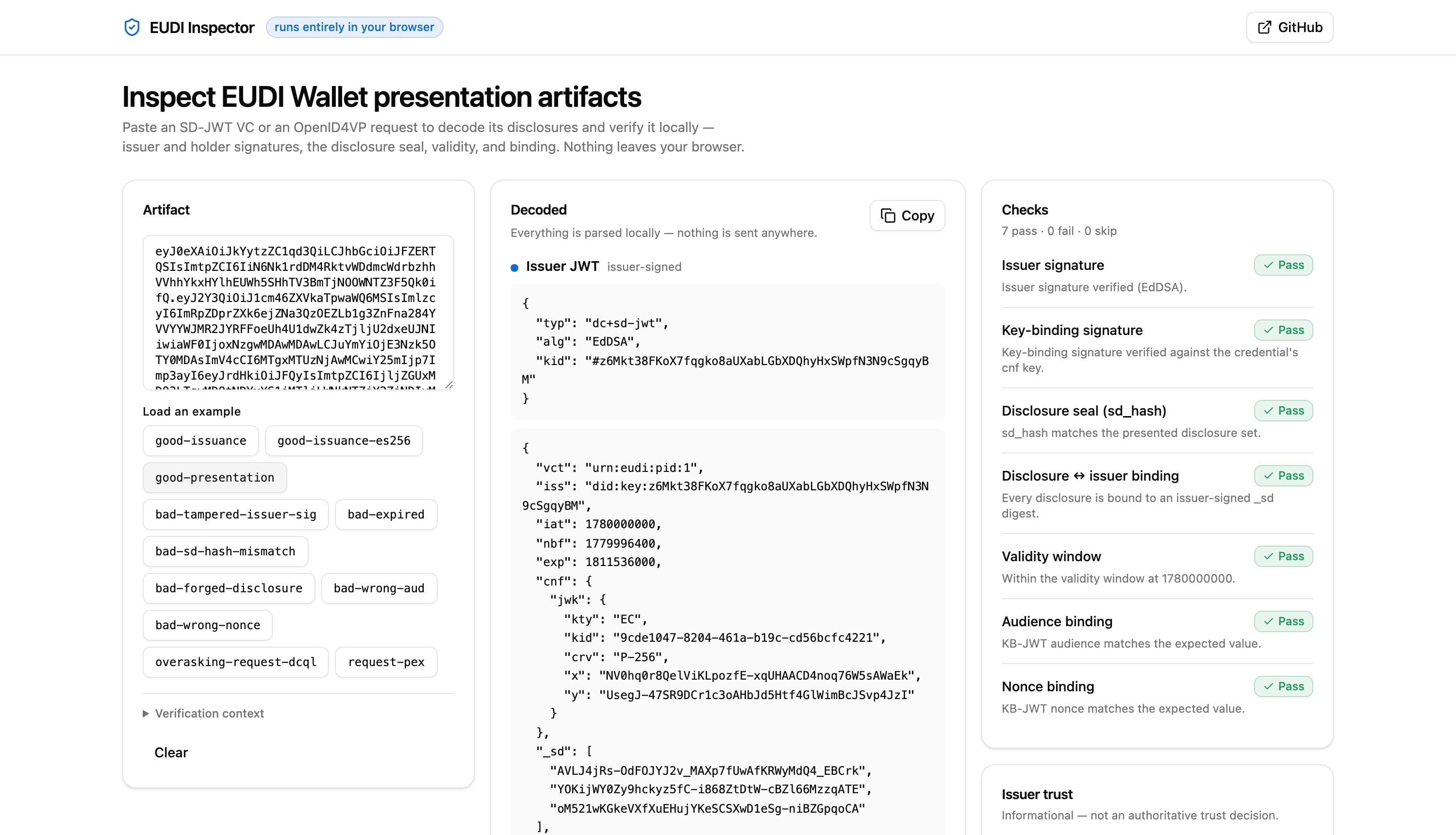Load the overasking-request-dcql example
The image size is (1456, 835).
coord(235,662)
